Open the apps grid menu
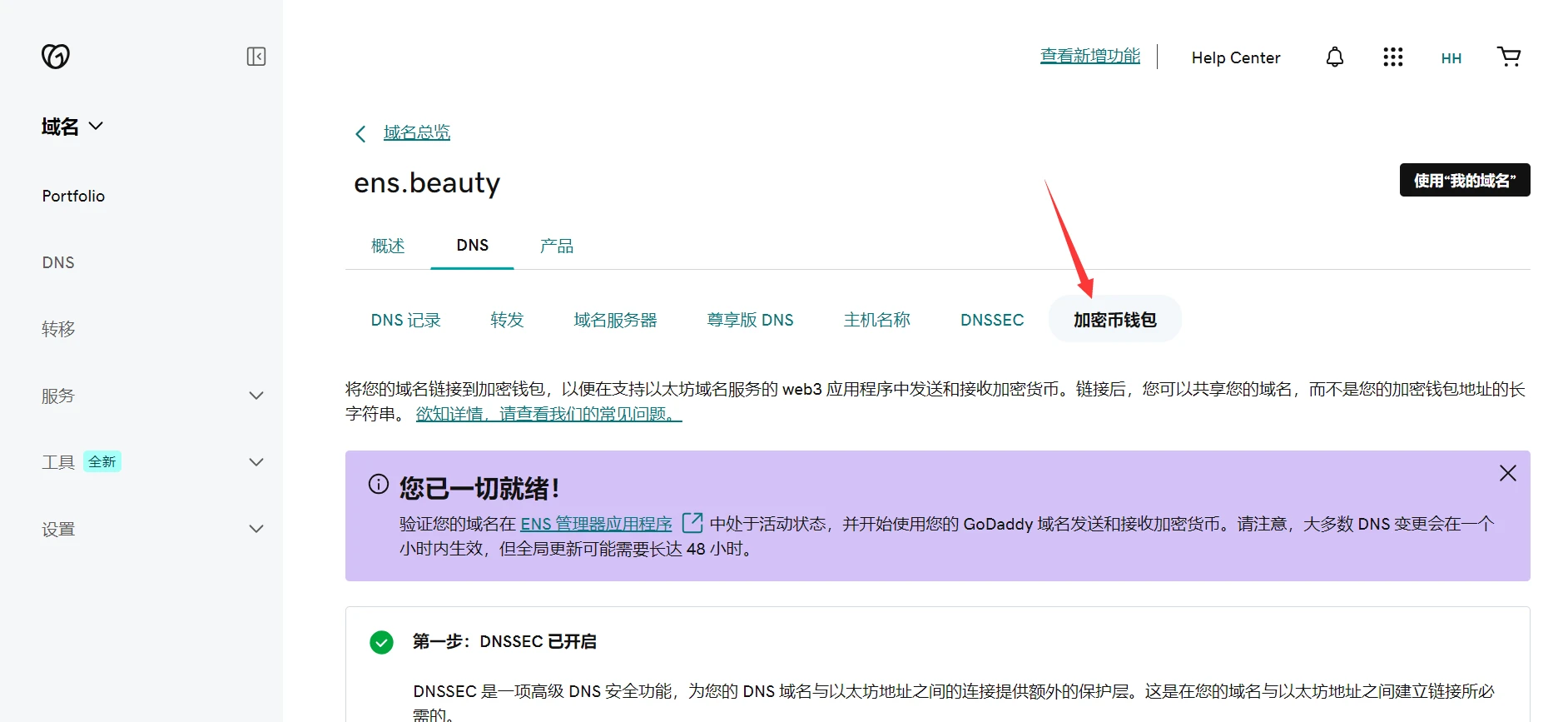This screenshot has height=722, width=1568. (x=1392, y=57)
